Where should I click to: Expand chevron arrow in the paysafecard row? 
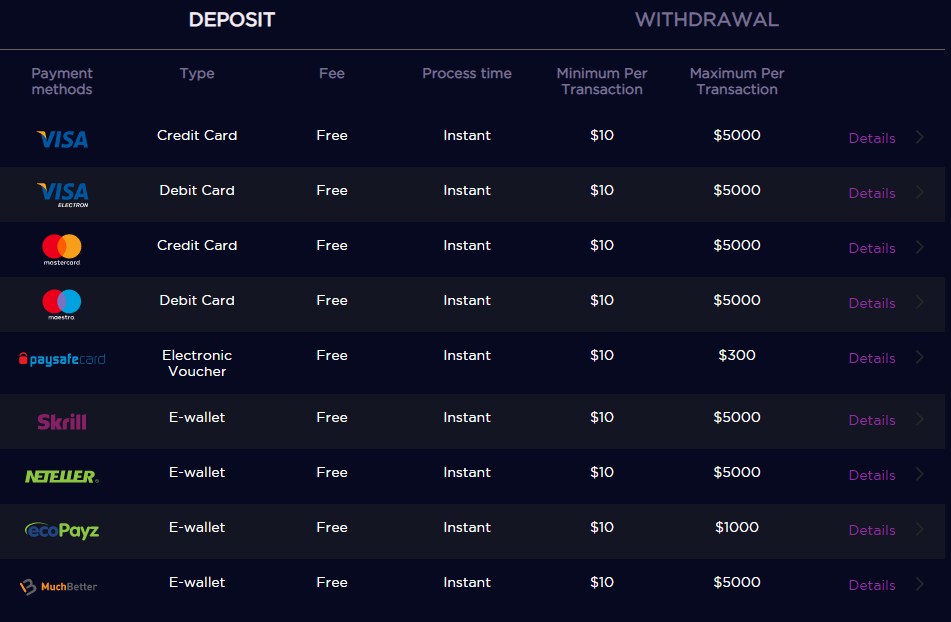(x=920, y=357)
